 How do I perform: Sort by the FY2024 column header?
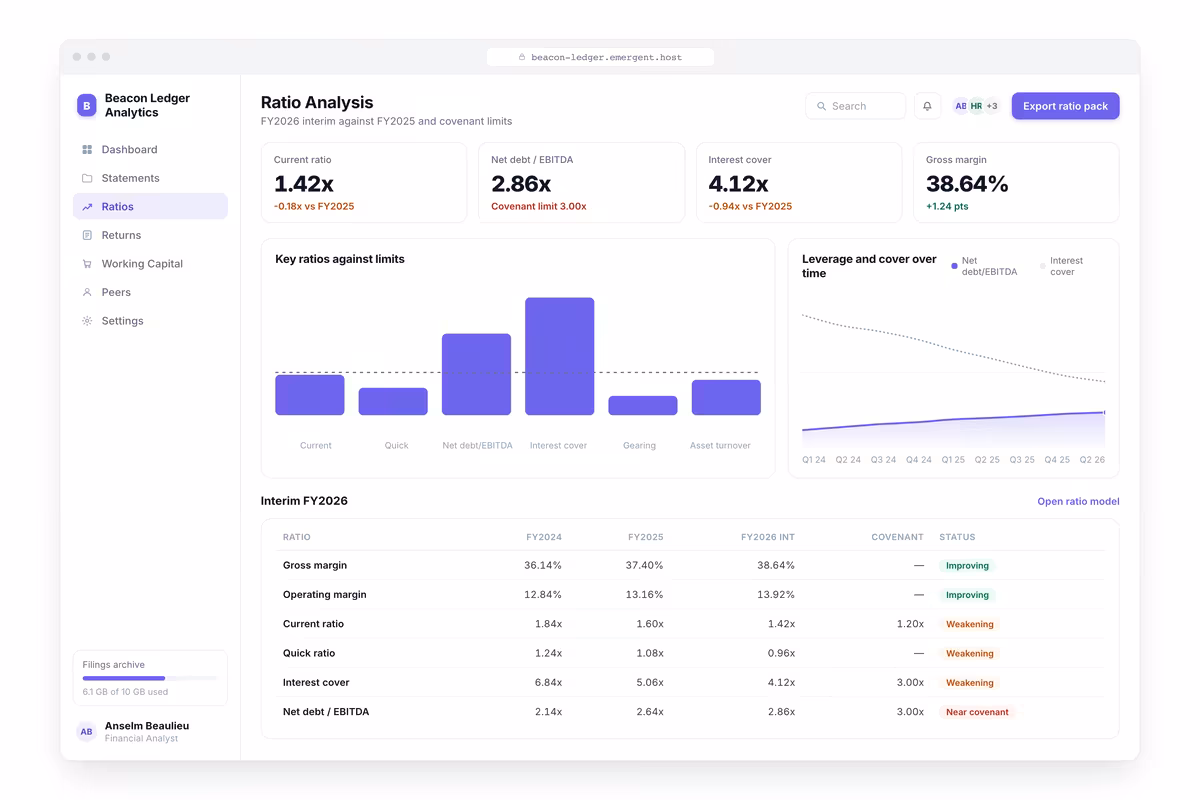tap(544, 537)
